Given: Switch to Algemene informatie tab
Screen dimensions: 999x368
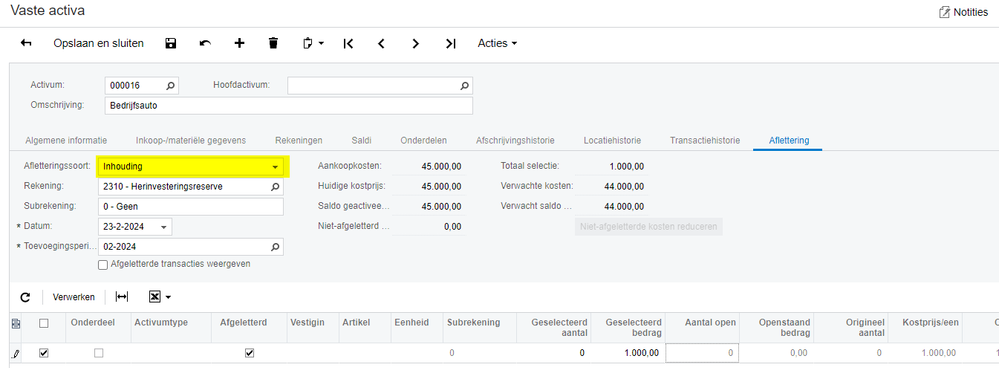Looking at the screenshot, I should coord(66,140).
